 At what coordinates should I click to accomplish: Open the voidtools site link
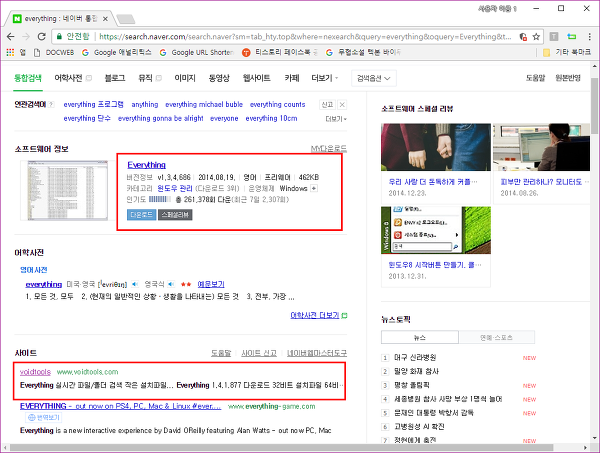[35, 372]
